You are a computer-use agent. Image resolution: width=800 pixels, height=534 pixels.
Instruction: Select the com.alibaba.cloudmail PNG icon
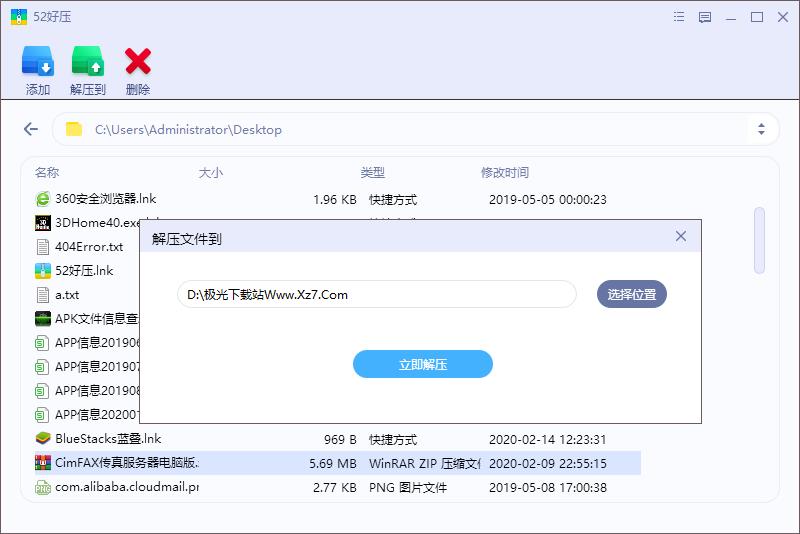click(x=43, y=487)
